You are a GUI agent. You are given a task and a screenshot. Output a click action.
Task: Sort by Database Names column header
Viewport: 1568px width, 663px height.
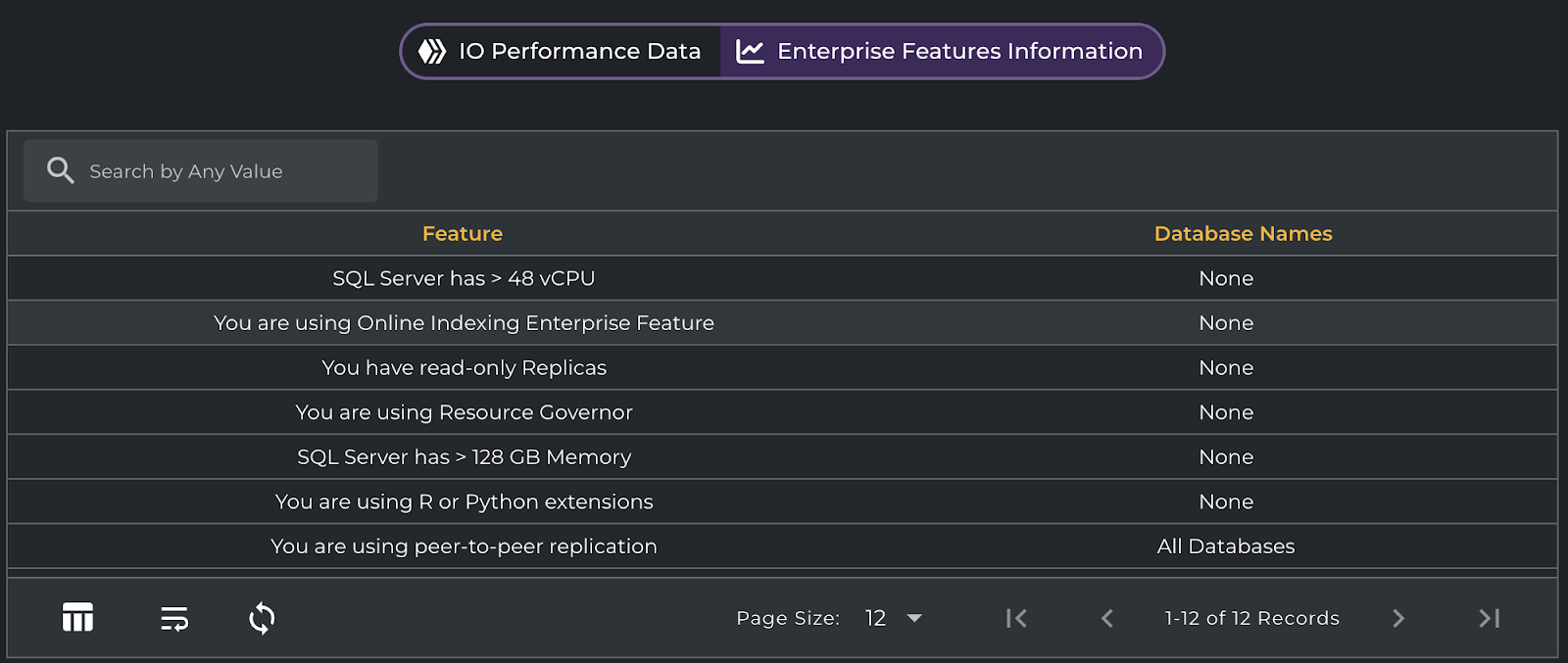pyautogui.click(x=1243, y=234)
